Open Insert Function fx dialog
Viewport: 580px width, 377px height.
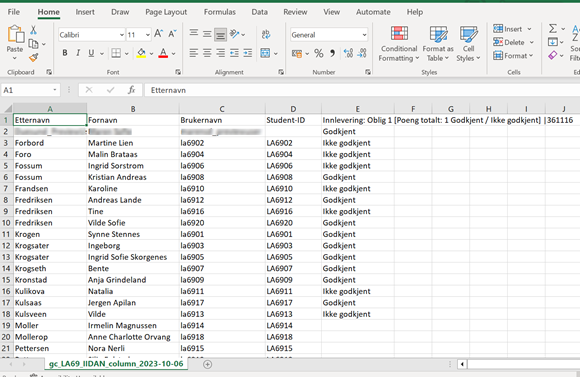click(131, 90)
